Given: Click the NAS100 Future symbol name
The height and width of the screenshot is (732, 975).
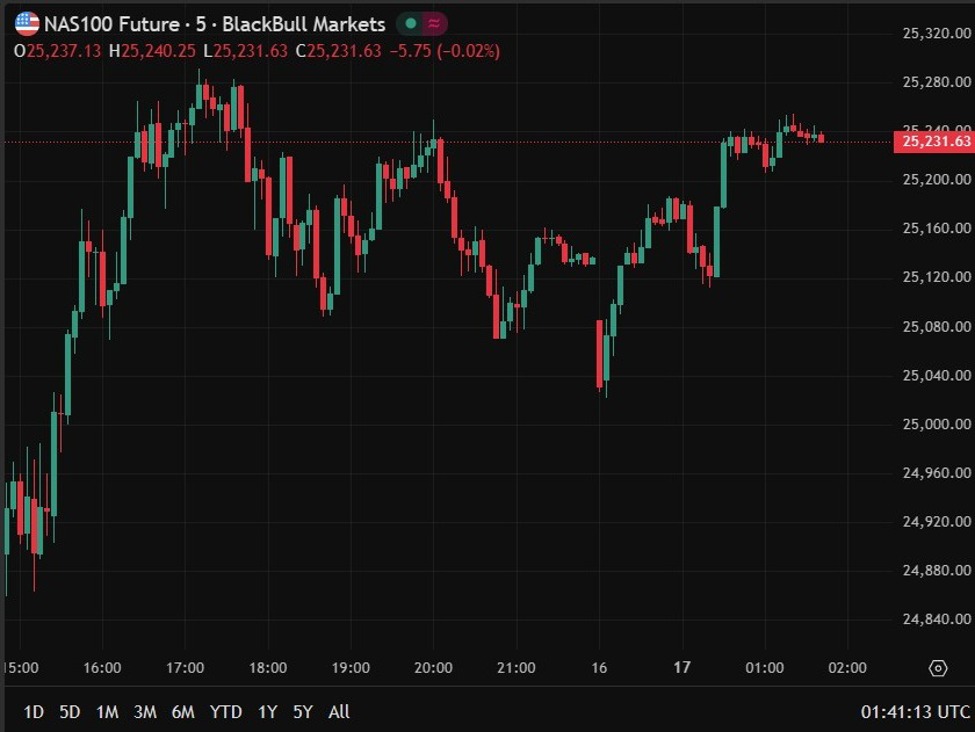Looking at the screenshot, I should point(113,24).
